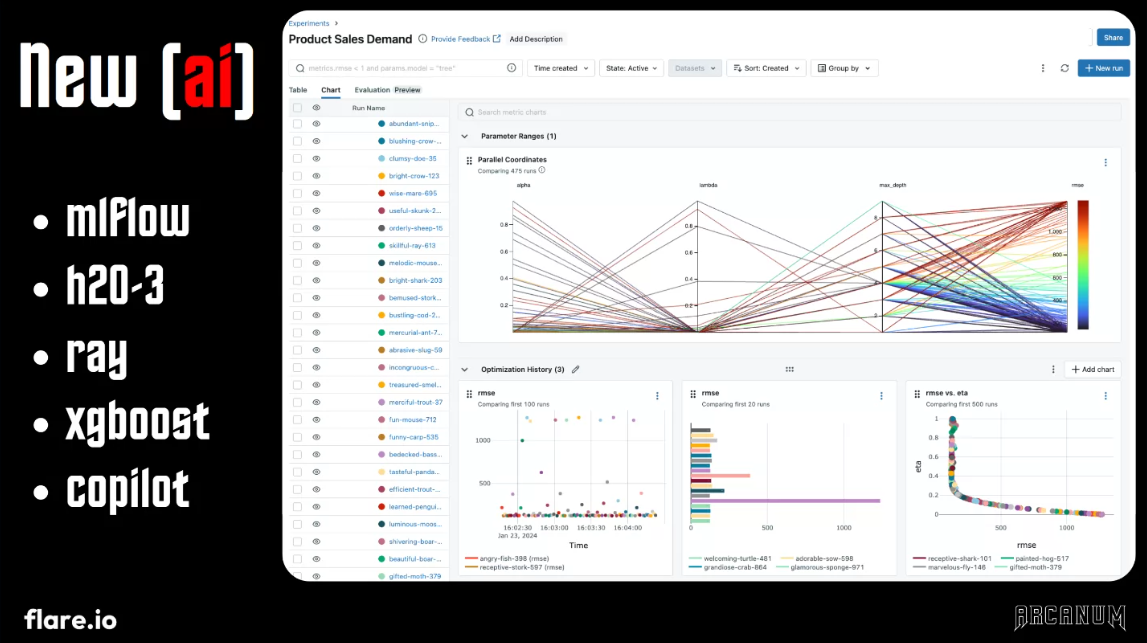Open the Evaluation Preview tab
Viewport: 1147px width, 643px height.
coord(388,90)
